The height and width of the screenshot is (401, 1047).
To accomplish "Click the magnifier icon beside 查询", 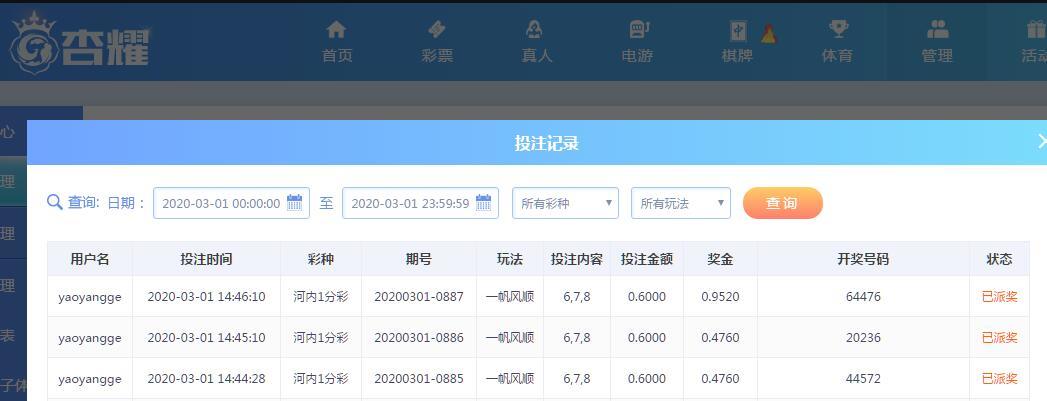I will click(x=55, y=202).
